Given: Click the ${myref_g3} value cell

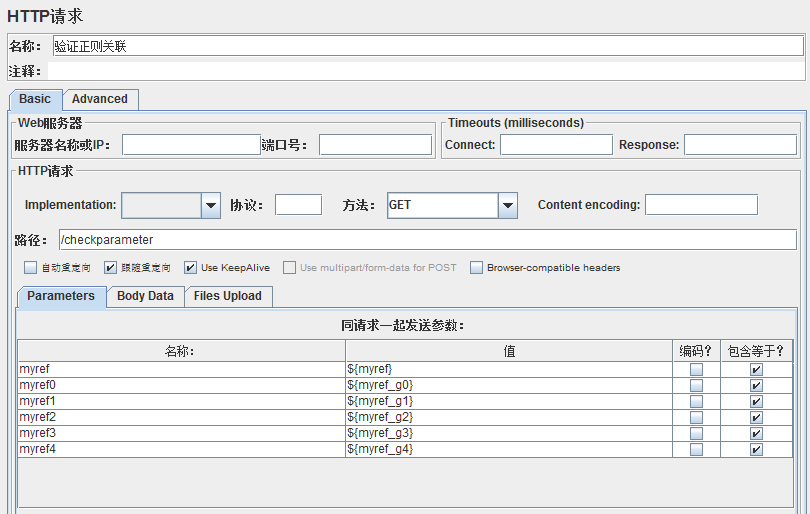Looking at the screenshot, I should coord(509,433).
